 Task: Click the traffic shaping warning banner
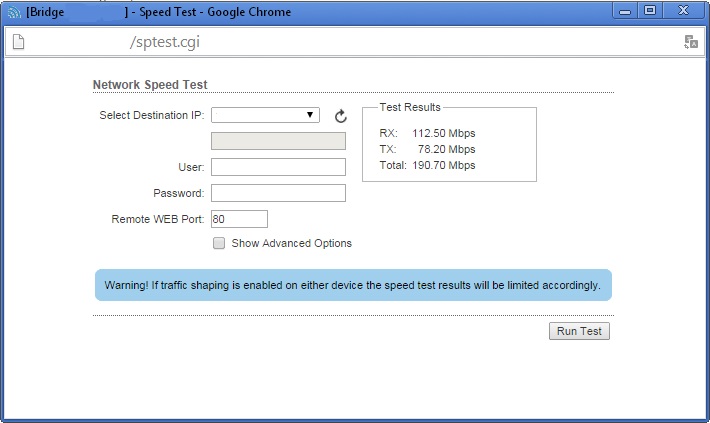click(353, 285)
